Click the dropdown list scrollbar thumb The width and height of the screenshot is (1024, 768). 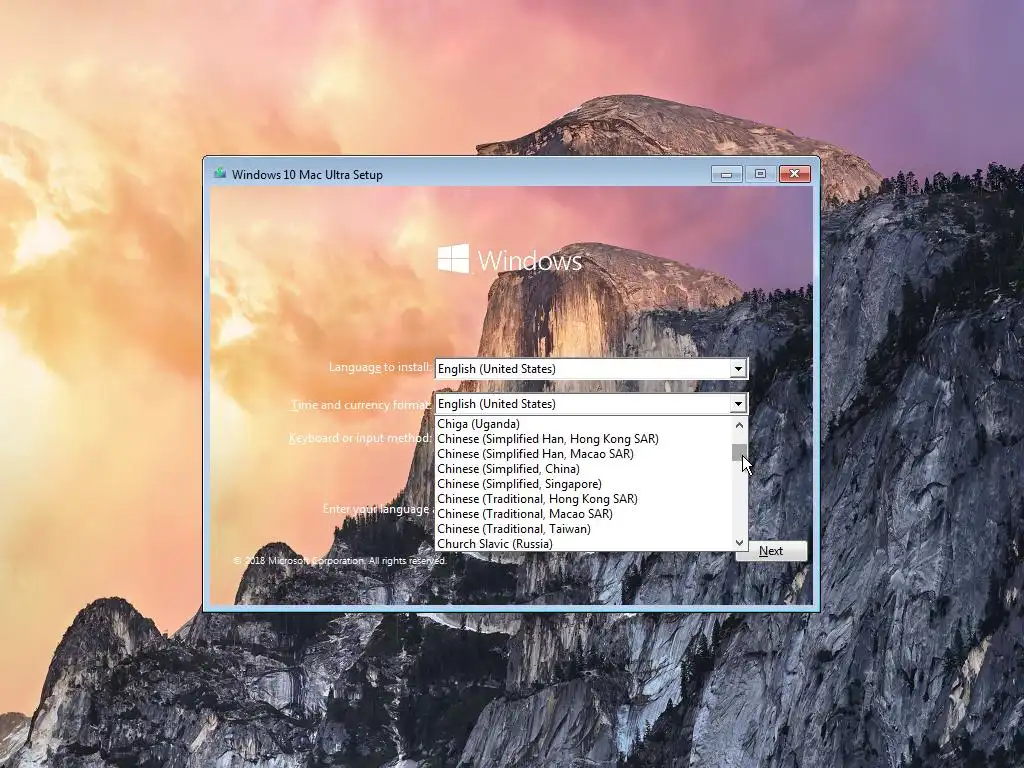pyautogui.click(x=739, y=452)
